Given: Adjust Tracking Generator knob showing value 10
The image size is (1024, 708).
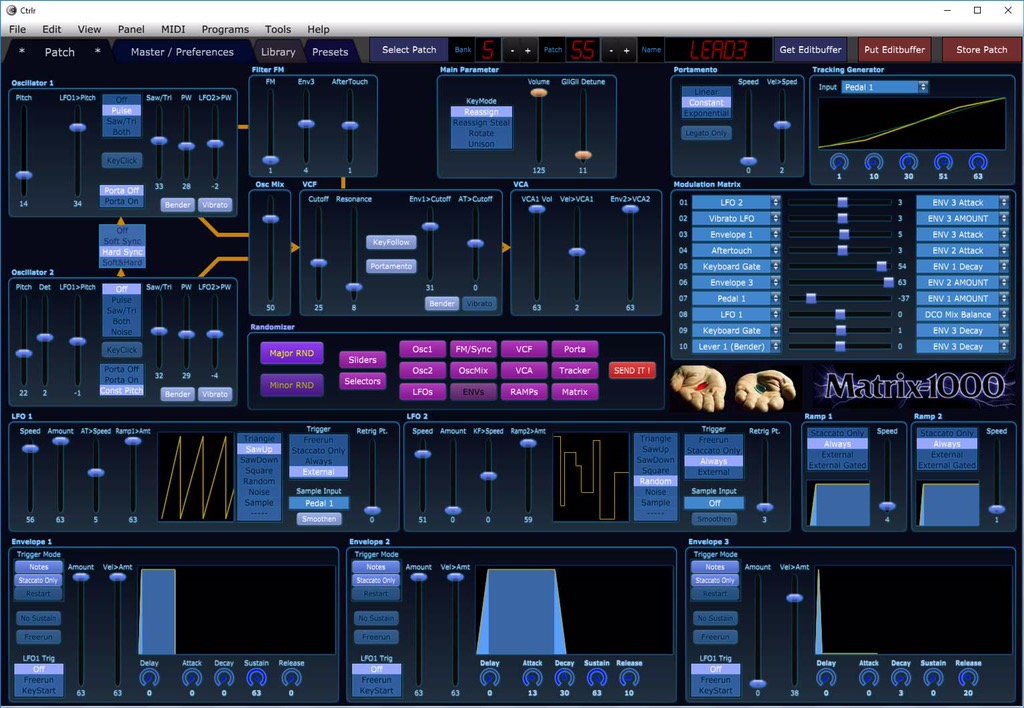Looking at the screenshot, I should click(874, 161).
